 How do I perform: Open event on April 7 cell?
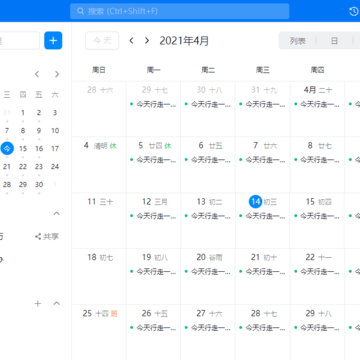pos(263,160)
